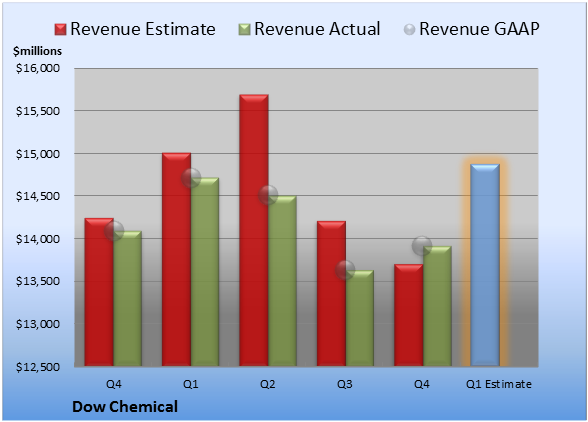Screen dimensions: 588x422
Task: Click the $14,000 y-axis label
Action: [38, 239]
